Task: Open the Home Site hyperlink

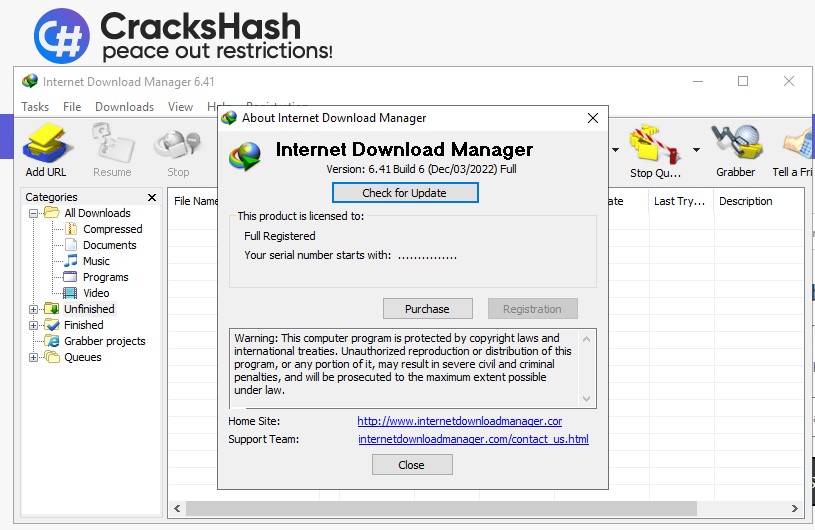Action: 459,421
